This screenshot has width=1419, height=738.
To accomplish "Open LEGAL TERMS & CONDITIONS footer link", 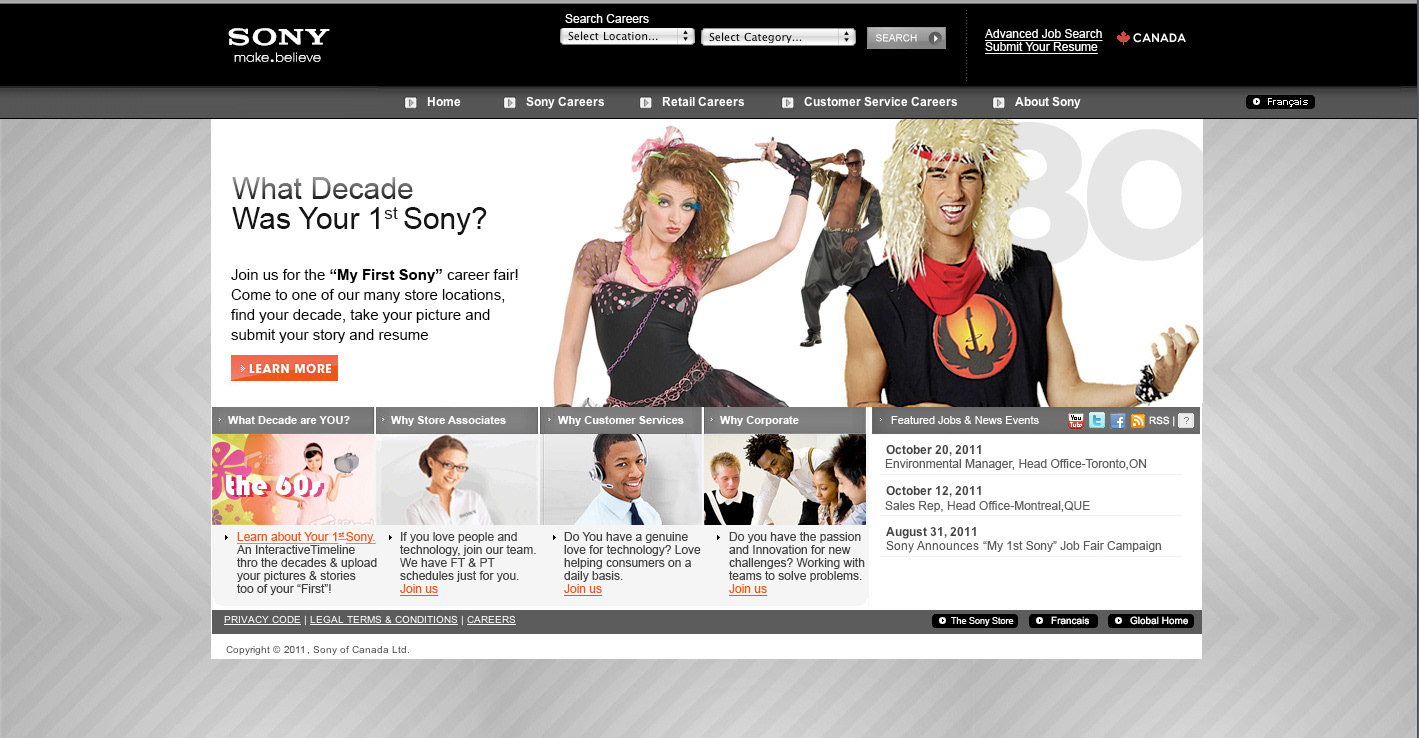I will (x=384, y=620).
